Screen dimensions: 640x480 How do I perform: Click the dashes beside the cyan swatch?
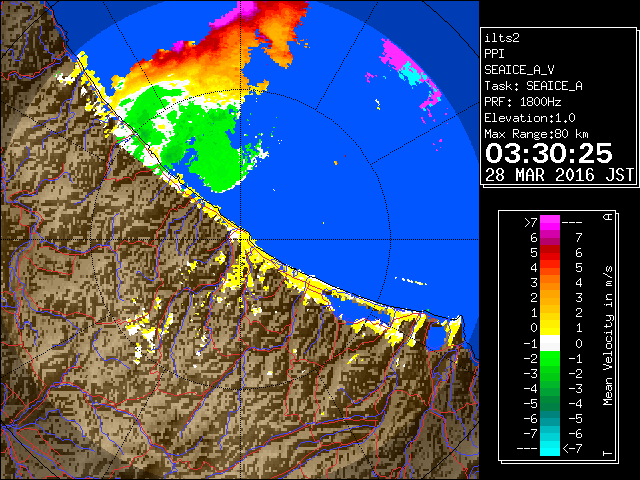[x=527, y=449]
